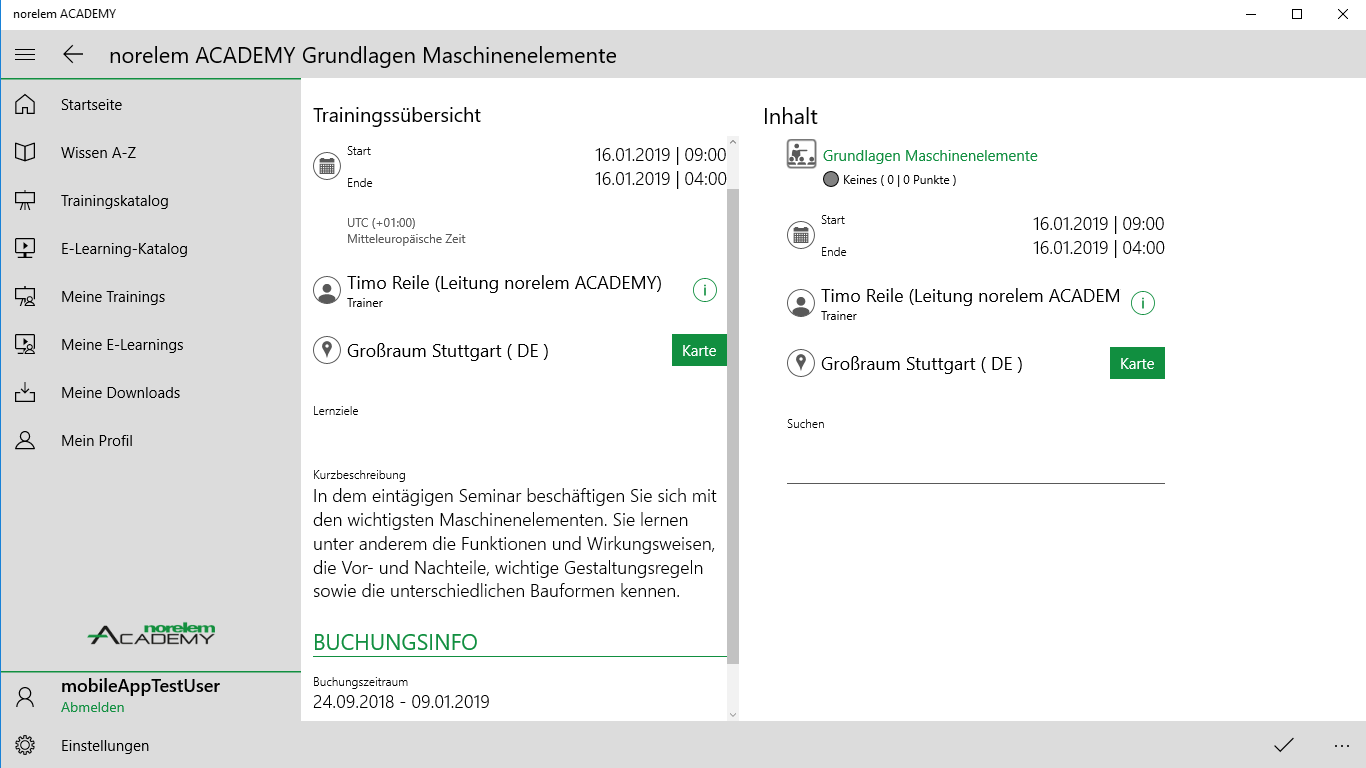The height and width of the screenshot is (768, 1366).
Task: Click the E-Learning-Katalog monitor icon
Action: tap(25, 249)
